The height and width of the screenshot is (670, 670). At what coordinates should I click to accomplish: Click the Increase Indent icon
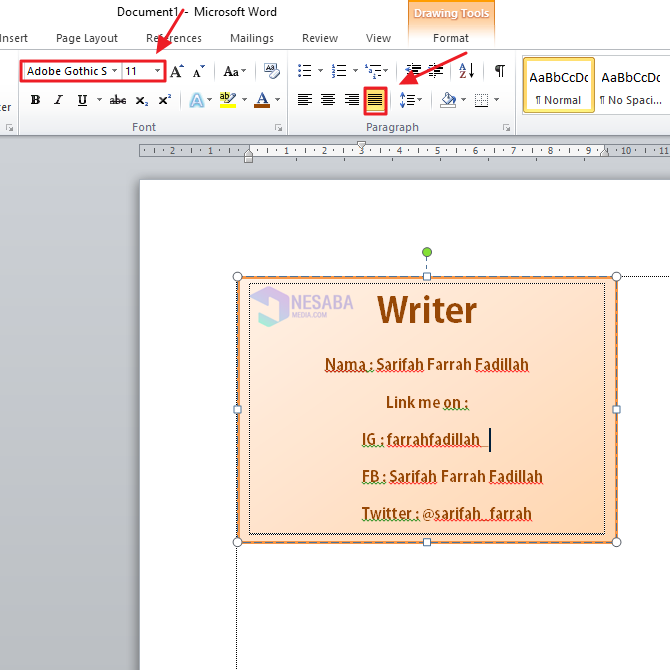[x=435, y=71]
